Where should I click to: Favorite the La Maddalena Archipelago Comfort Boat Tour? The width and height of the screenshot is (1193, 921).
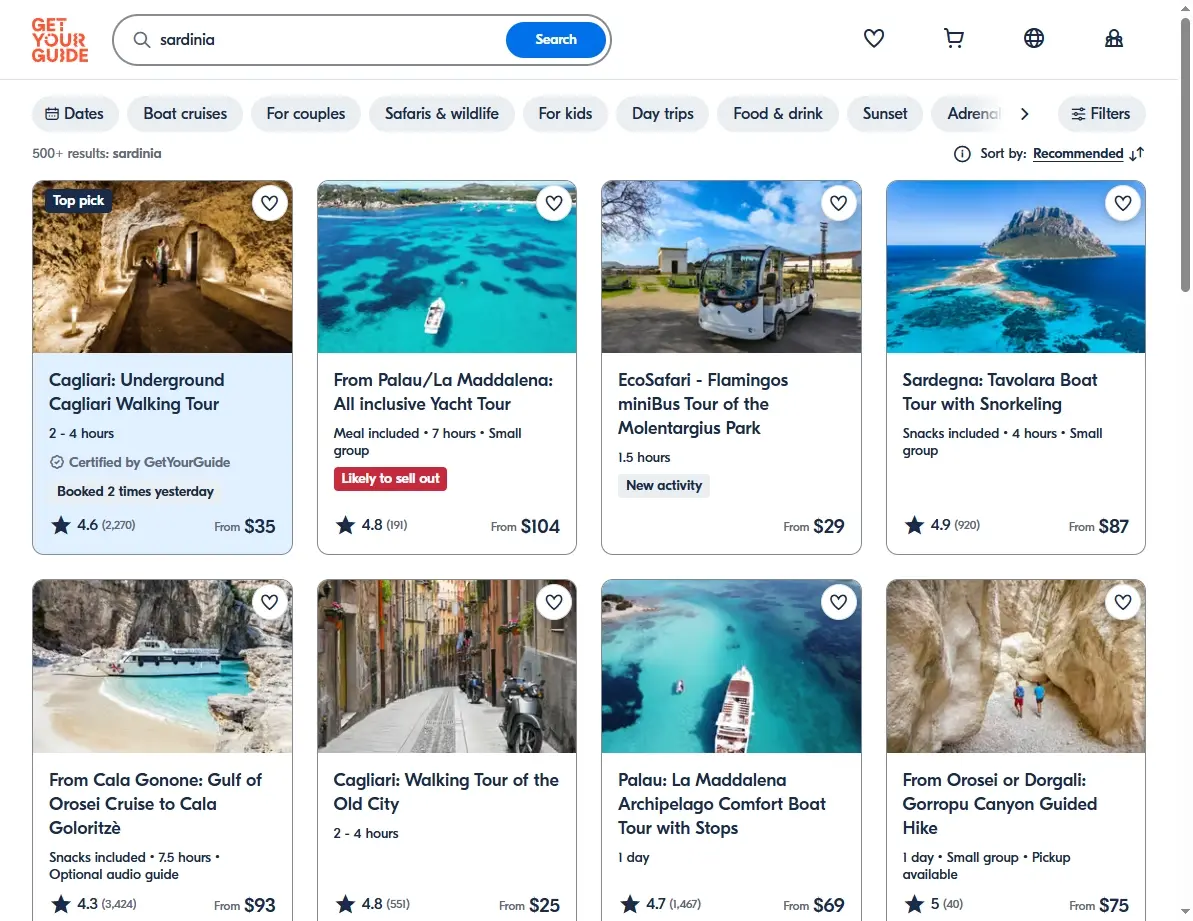[838, 602]
